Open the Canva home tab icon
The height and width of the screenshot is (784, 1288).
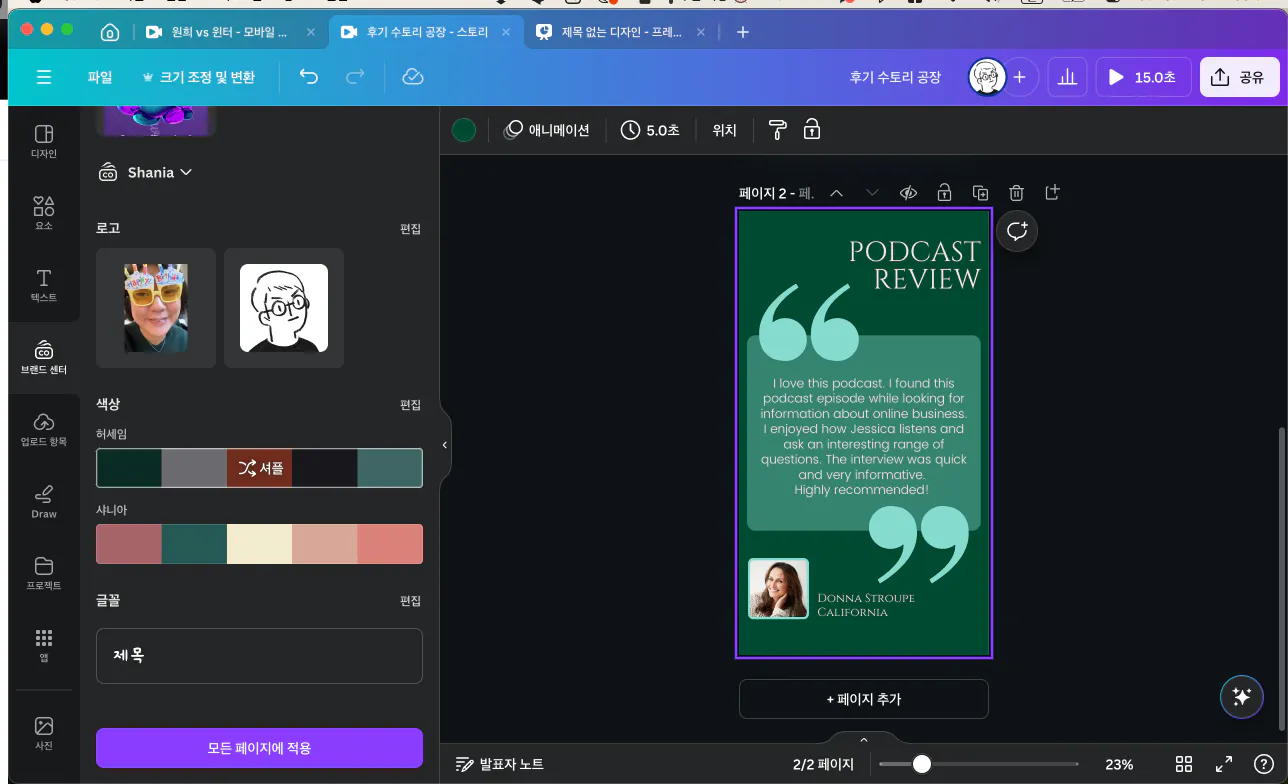(111, 32)
